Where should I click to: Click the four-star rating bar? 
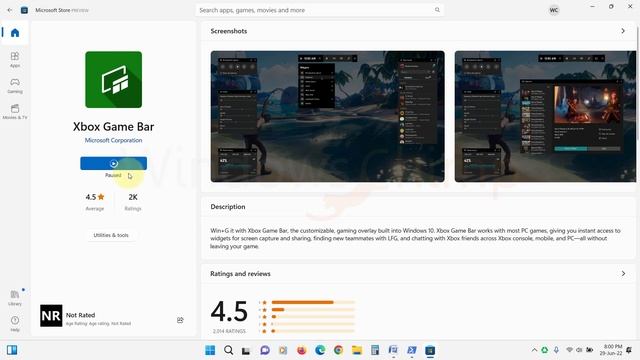313,309
